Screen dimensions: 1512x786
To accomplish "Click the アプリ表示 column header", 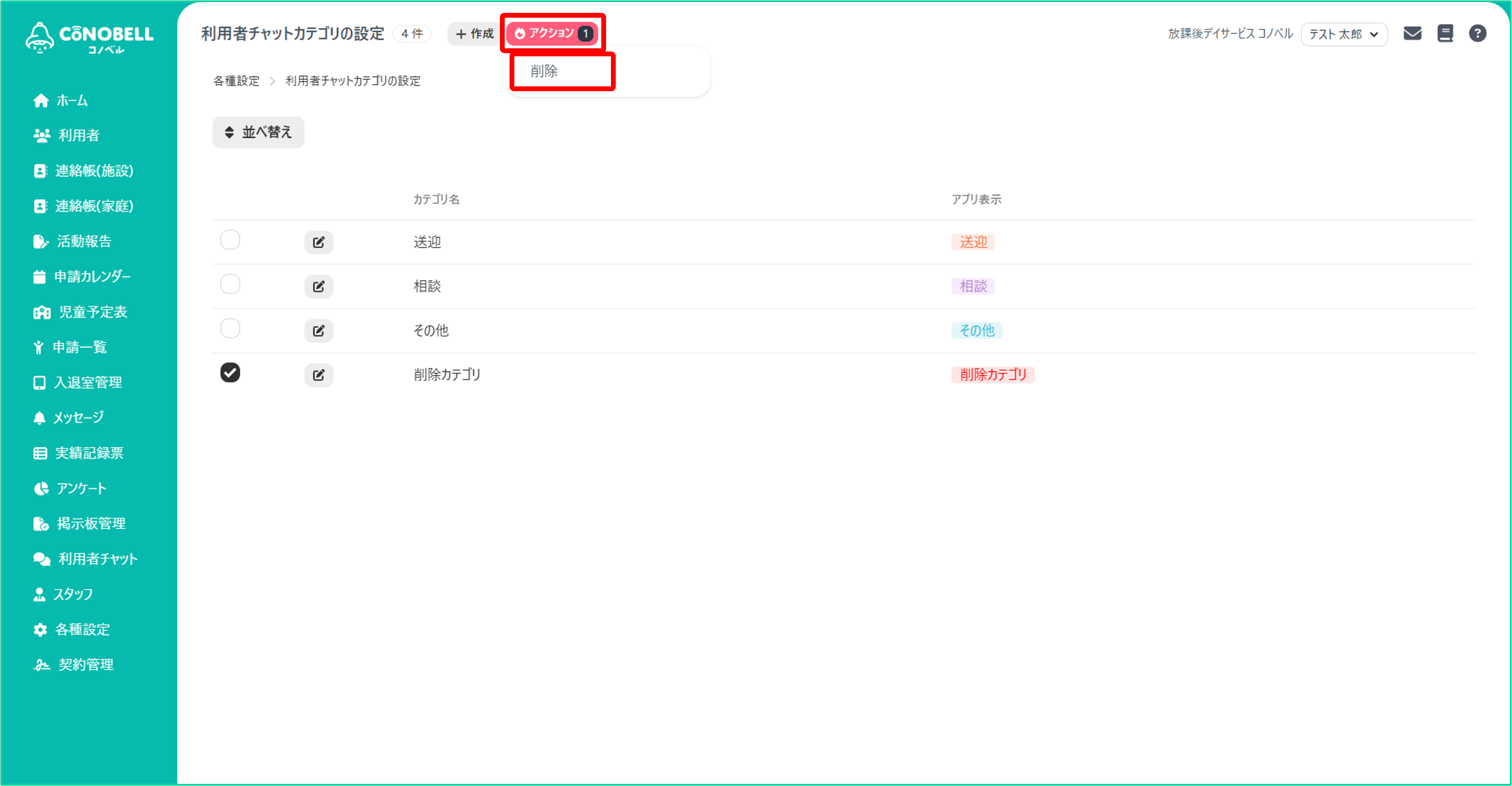I will (977, 200).
